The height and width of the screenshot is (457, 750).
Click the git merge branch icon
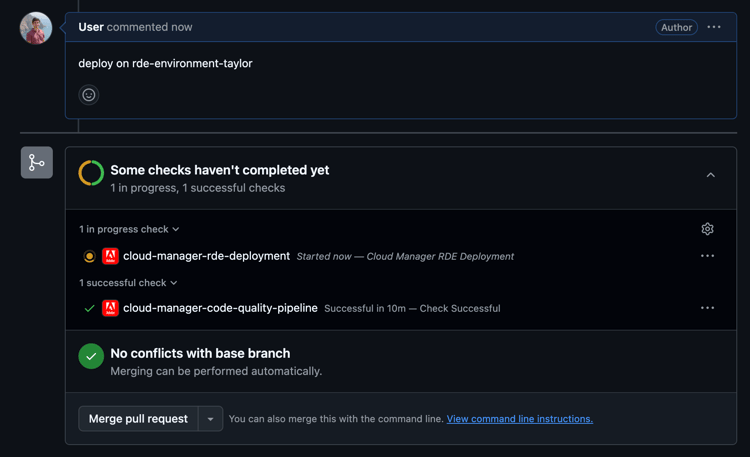[x=37, y=162]
